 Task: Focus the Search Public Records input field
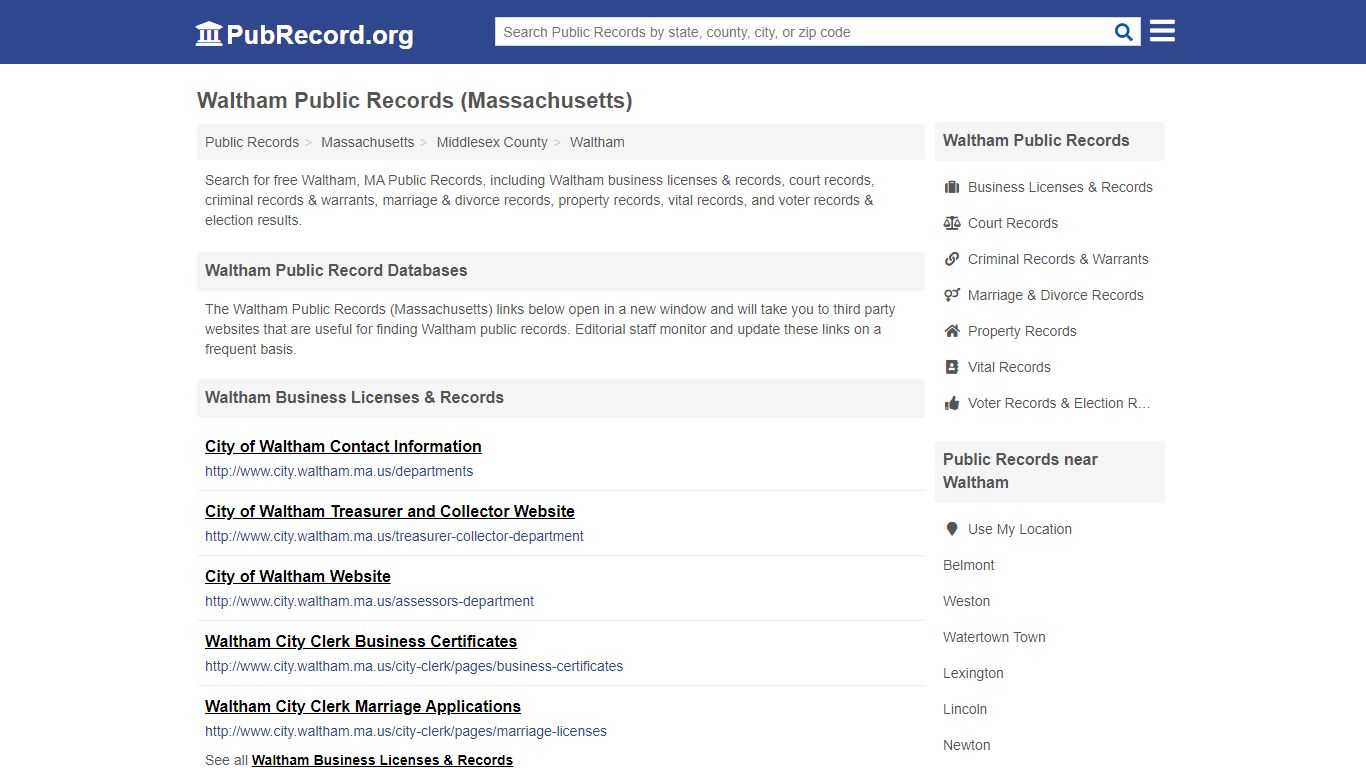[803, 32]
